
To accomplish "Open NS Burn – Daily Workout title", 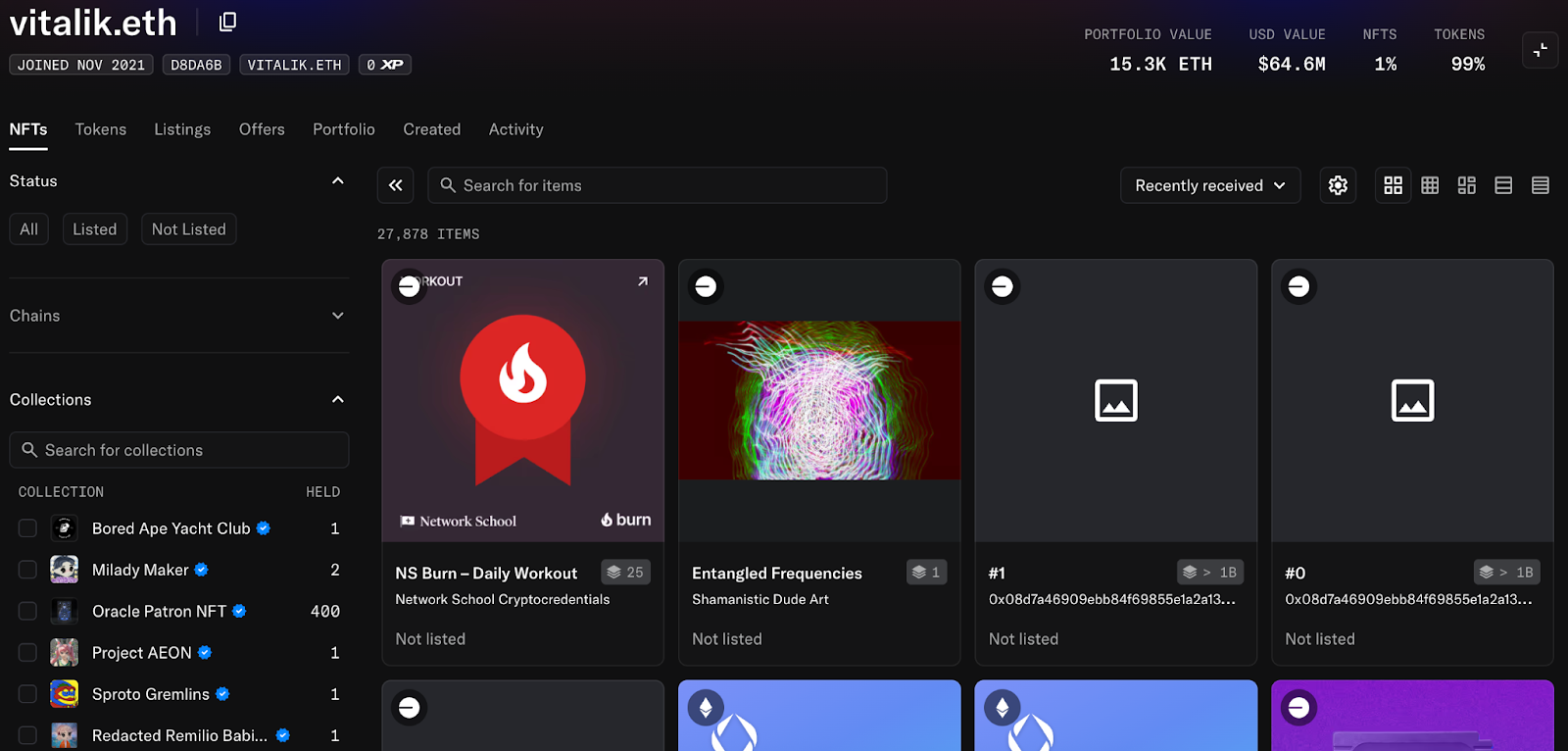I will click(486, 573).
